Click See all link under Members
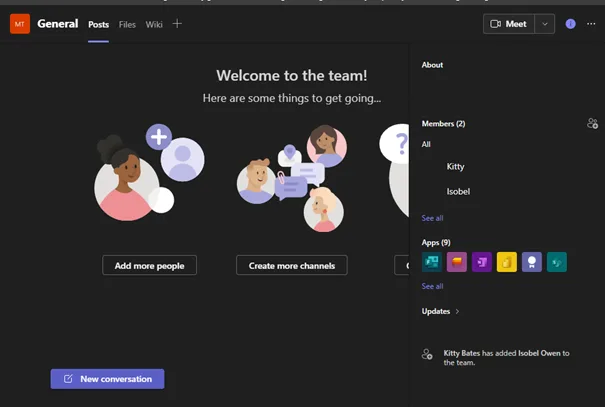The height and width of the screenshot is (407, 605). [x=432, y=218]
